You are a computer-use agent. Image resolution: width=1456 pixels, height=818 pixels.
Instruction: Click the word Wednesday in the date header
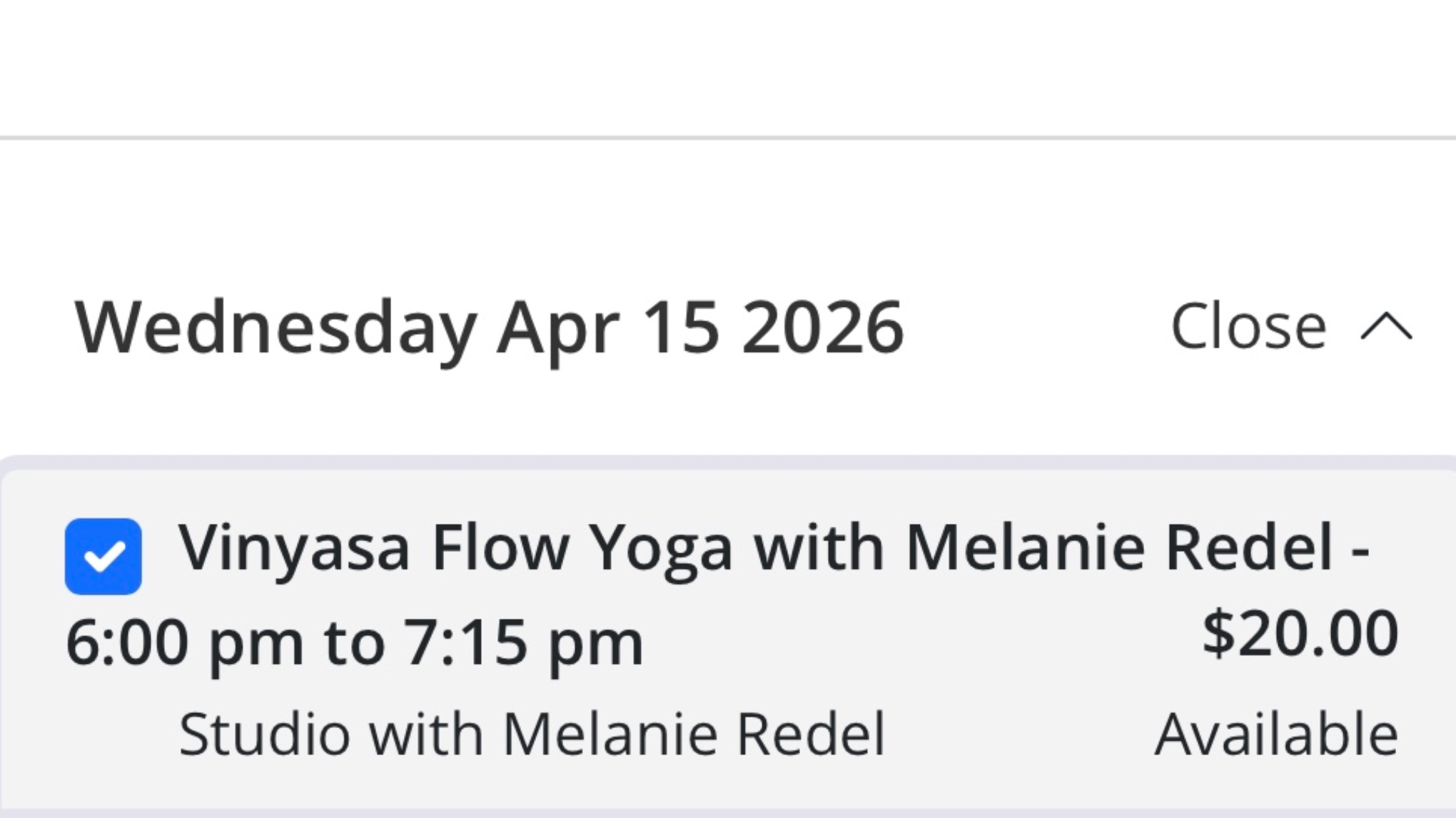(x=275, y=327)
